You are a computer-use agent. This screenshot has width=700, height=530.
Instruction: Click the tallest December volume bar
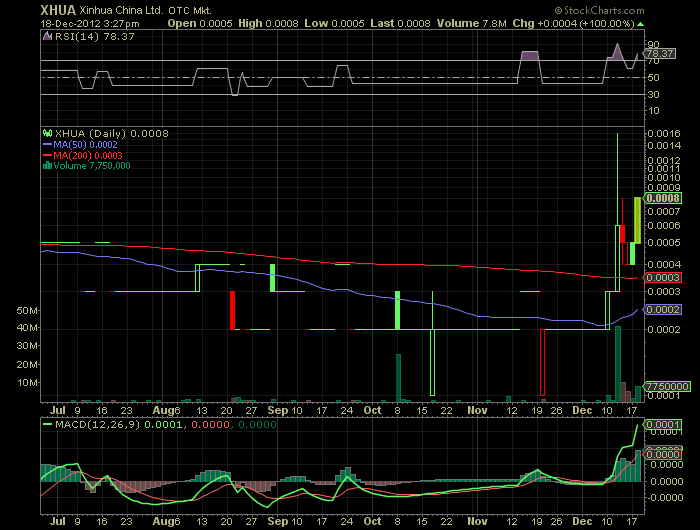618,363
